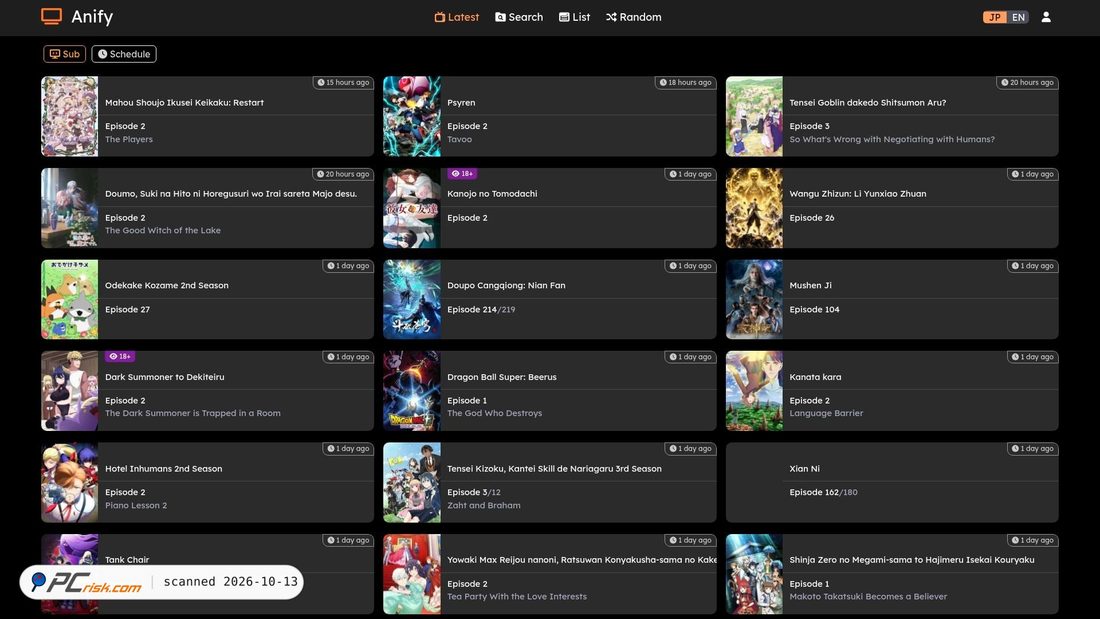This screenshot has width=1100, height=619.
Task: Switch title language to JP
Action: pos(995,17)
